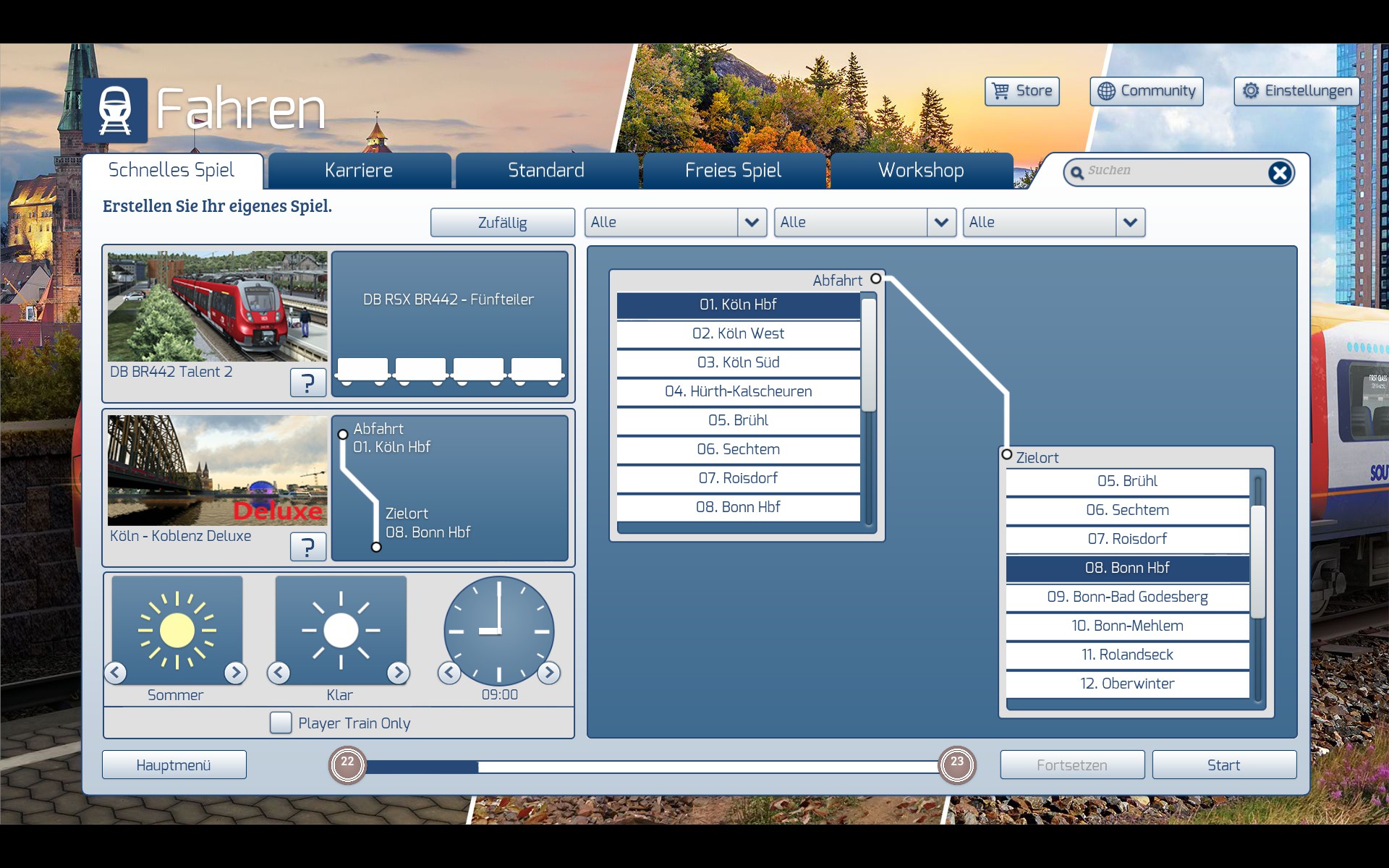This screenshot has width=1389, height=868.
Task: Choose 05. Brühl in the Abfahrt list
Action: [x=738, y=420]
